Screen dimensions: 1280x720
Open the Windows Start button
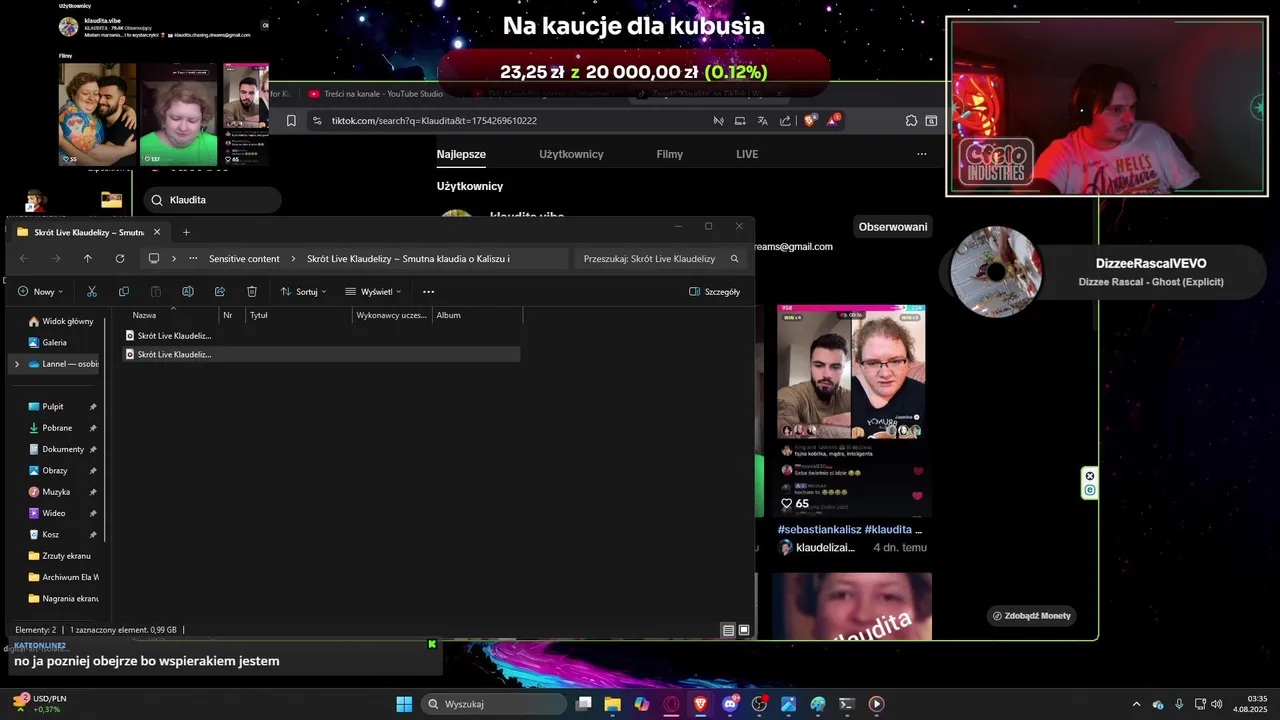(x=404, y=704)
